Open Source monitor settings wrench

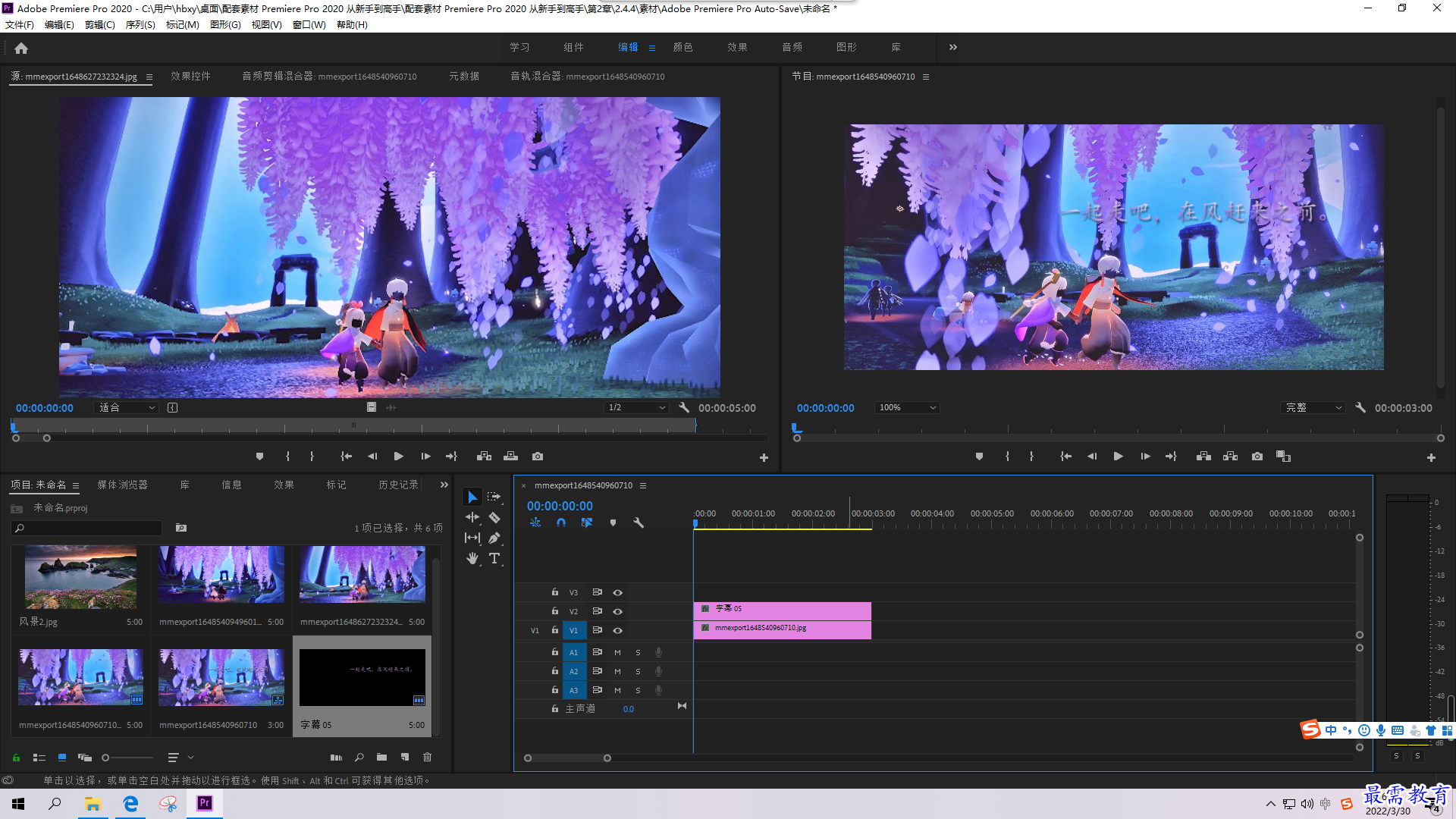tap(684, 407)
